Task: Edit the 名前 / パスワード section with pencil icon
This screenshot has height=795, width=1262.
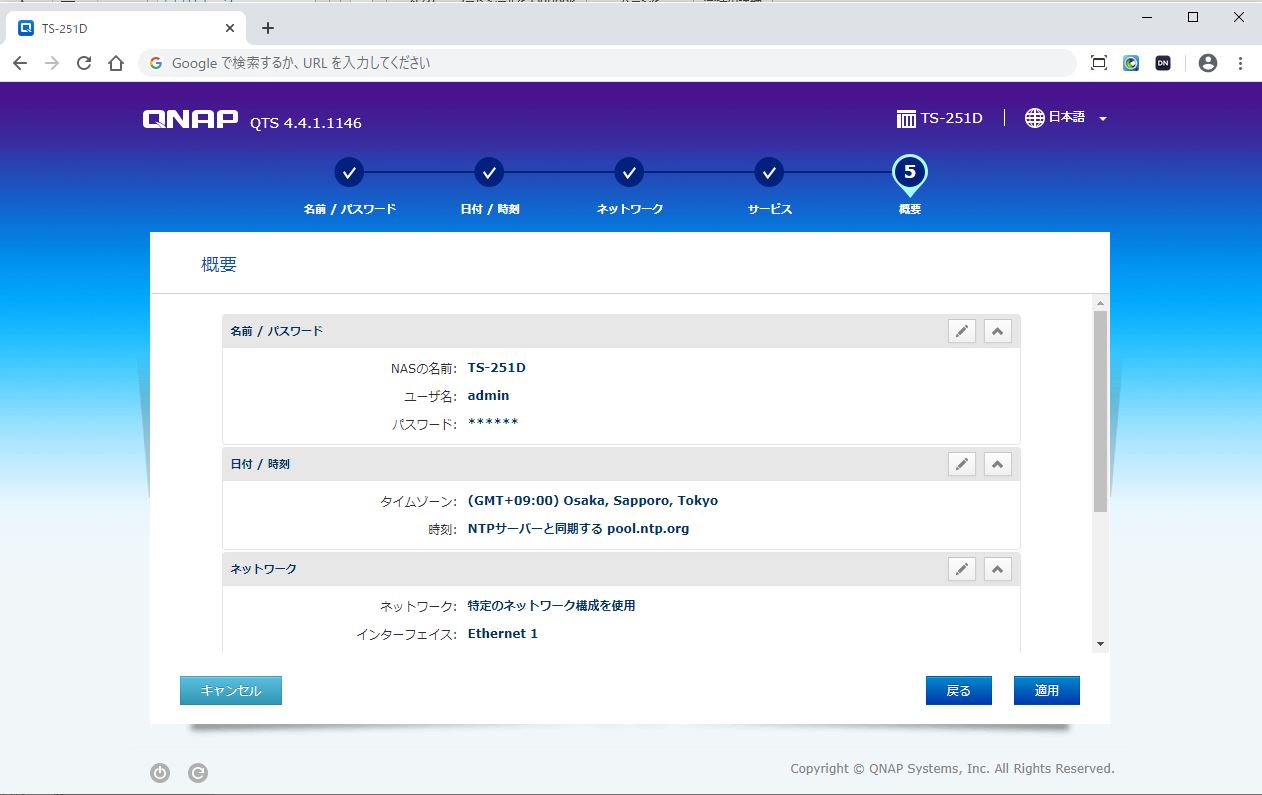Action: 961,331
